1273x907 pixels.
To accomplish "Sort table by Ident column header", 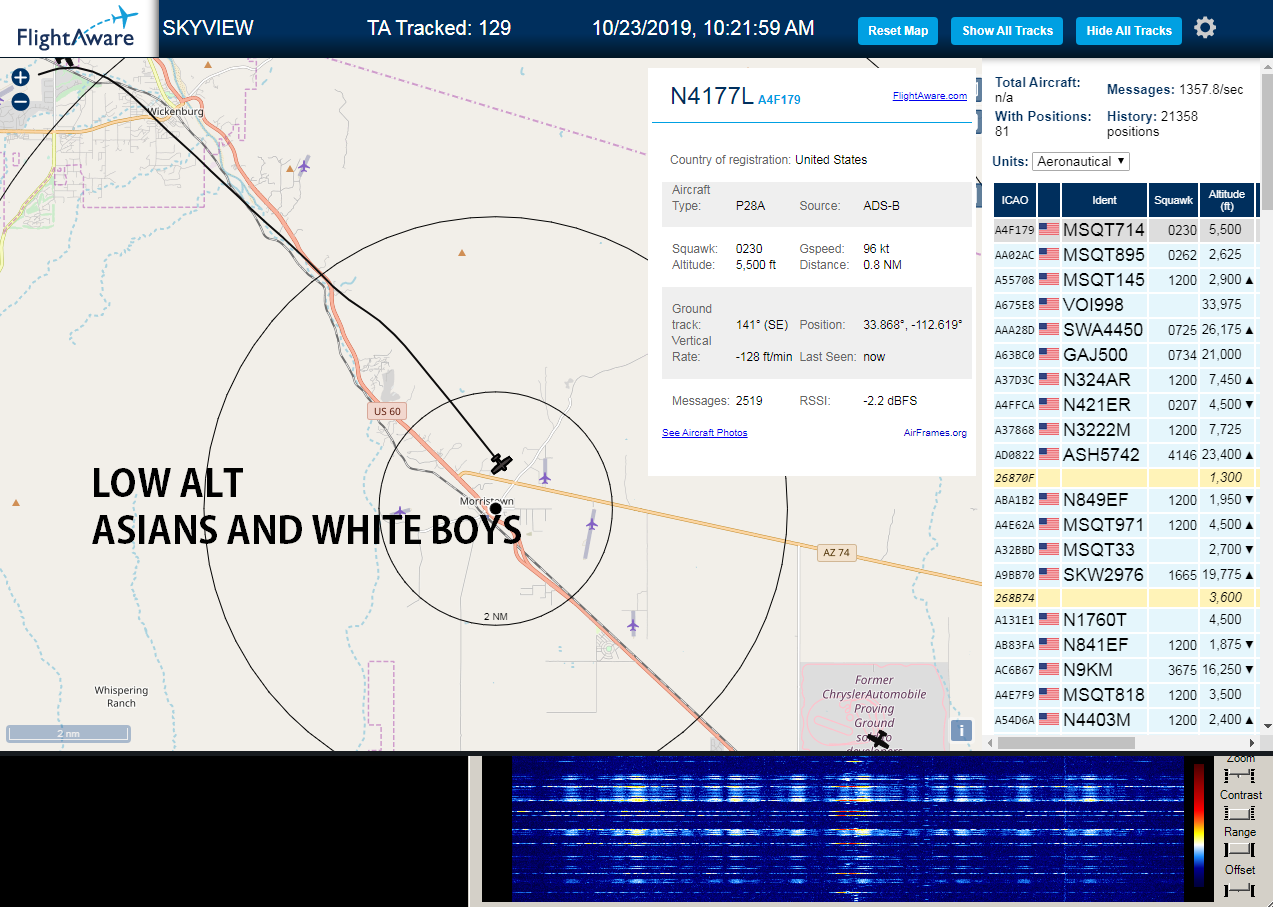I will pos(1104,200).
